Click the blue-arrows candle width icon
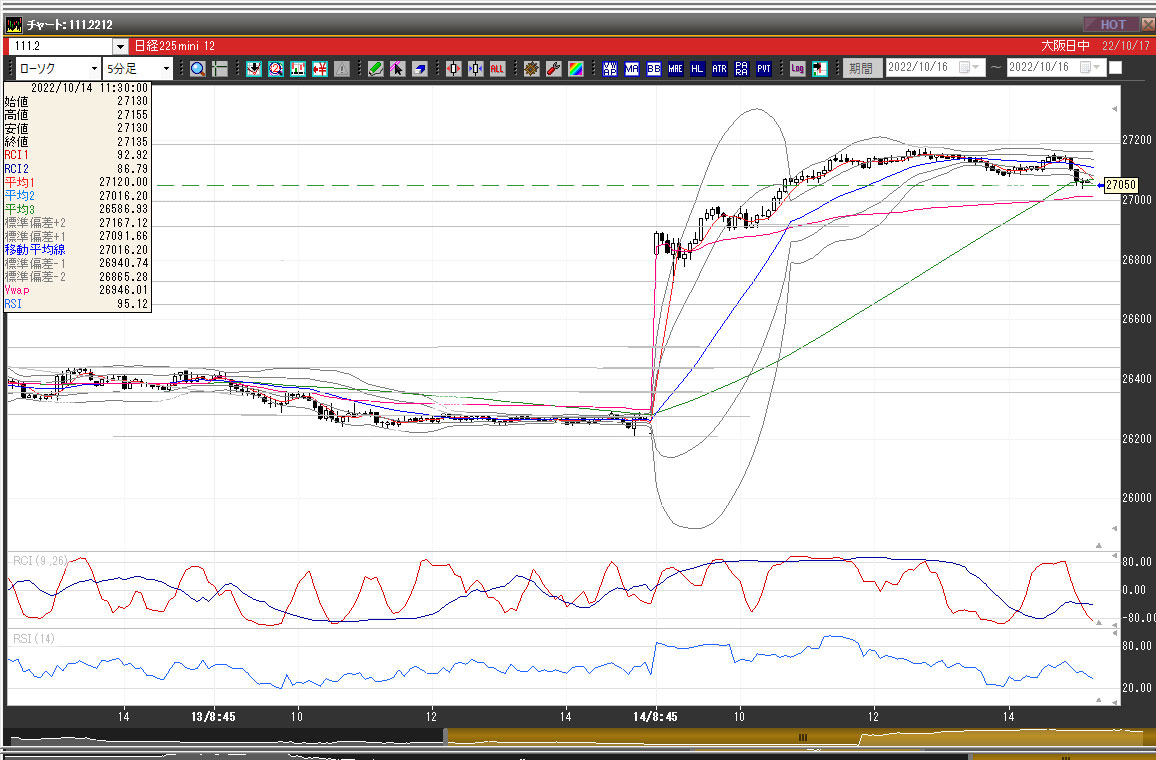This screenshot has height=760, width=1156. click(x=476, y=69)
